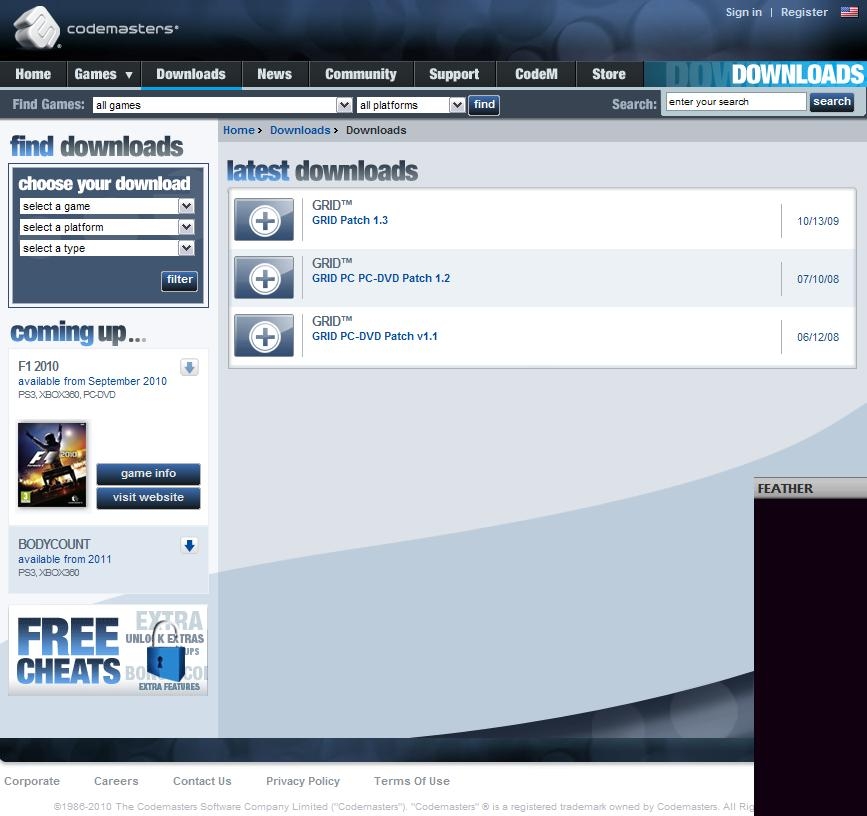This screenshot has width=867, height=816.
Task: Open the select a game dropdown
Action: click(107, 206)
